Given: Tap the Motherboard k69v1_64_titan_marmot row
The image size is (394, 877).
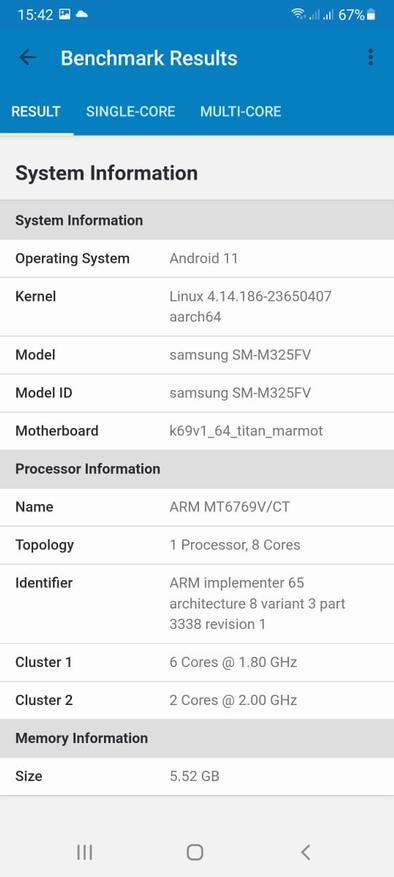Looking at the screenshot, I should click(197, 431).
